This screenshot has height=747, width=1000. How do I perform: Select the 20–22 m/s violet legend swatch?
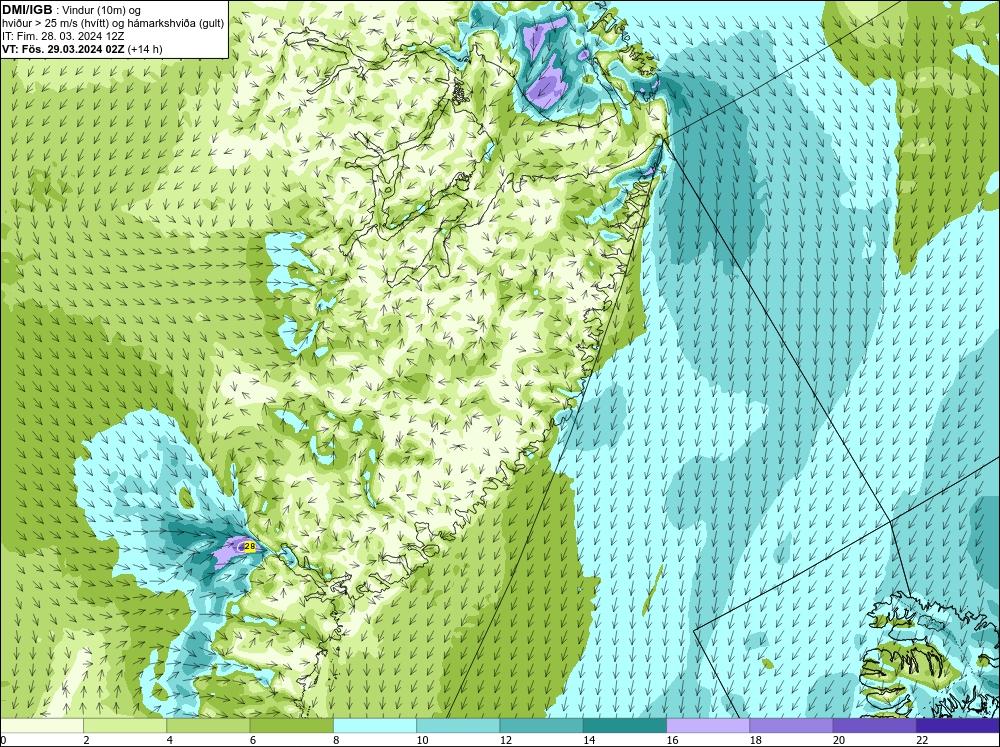pyautogui.click(x=874, y=725)
